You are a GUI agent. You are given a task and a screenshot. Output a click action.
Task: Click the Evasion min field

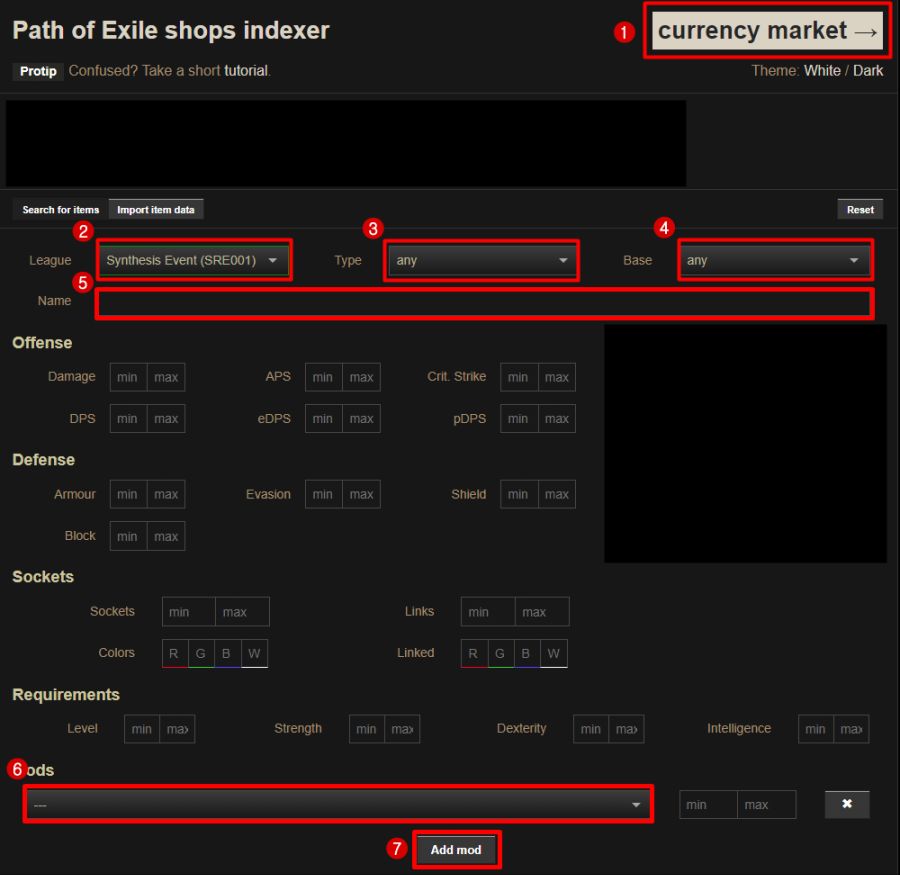click(323, 494)
